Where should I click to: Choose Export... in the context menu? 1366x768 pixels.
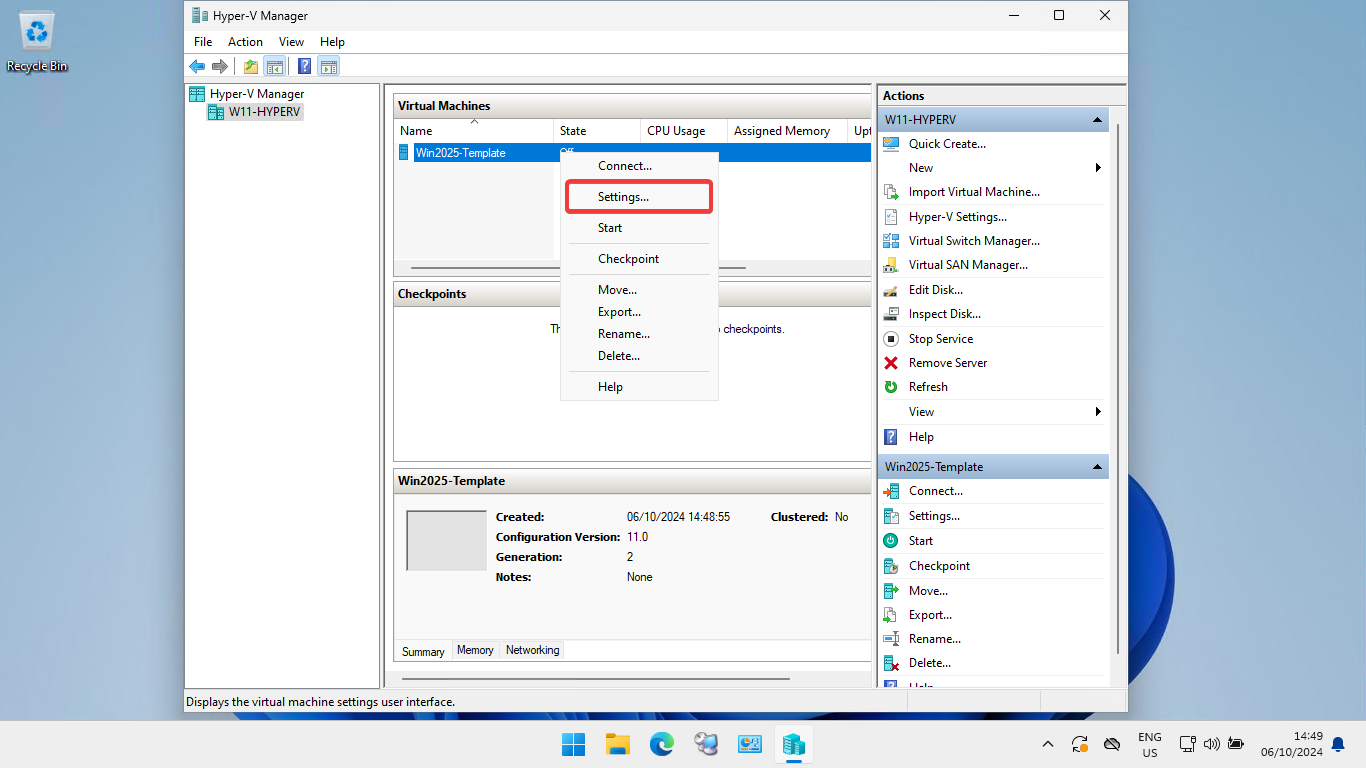(x=639, y=312)
